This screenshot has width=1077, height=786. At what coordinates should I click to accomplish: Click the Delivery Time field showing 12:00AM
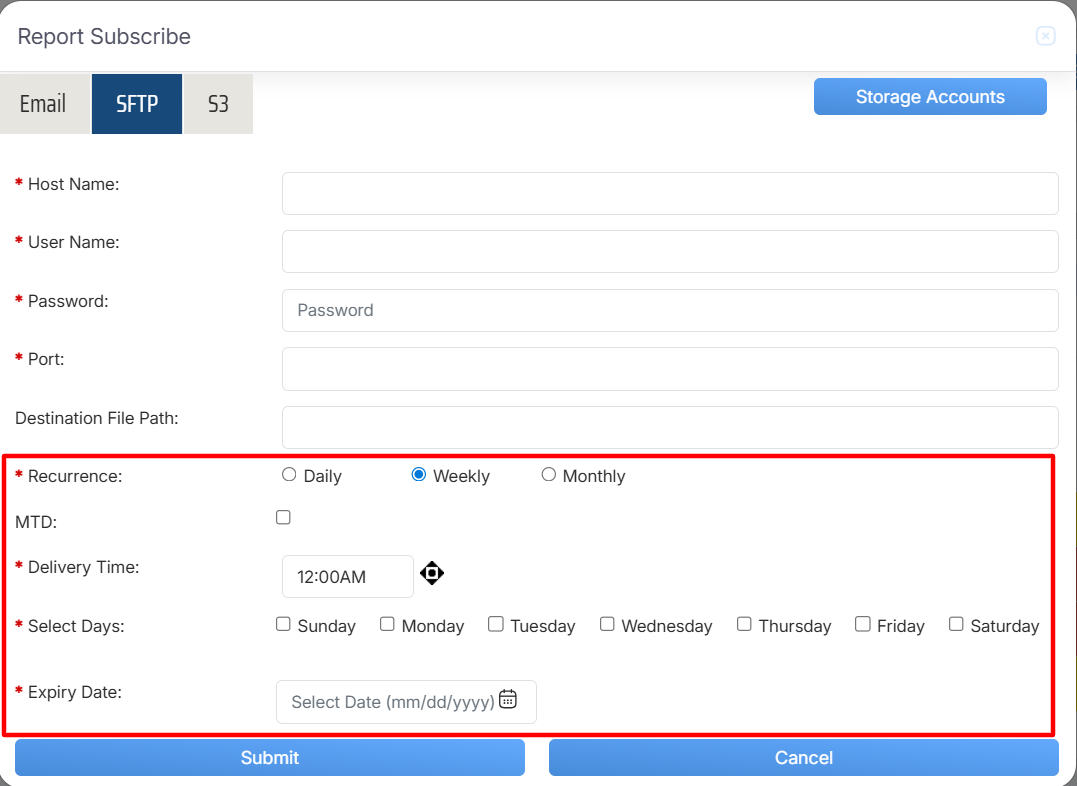(347, 577)
